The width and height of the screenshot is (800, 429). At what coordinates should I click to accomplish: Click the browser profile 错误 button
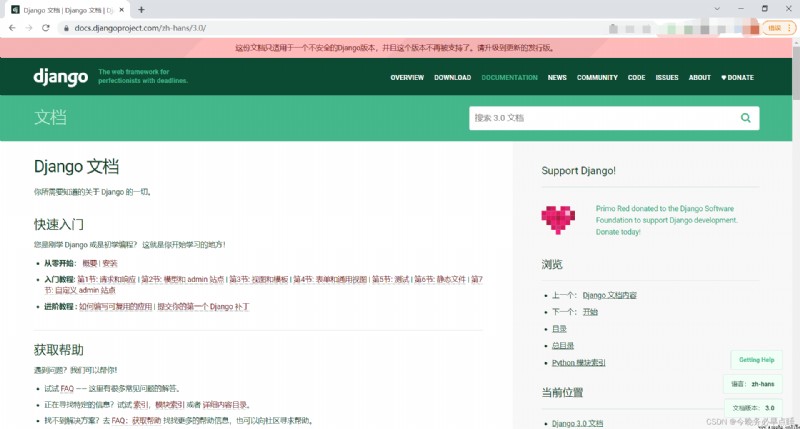[x=779, y=28]
